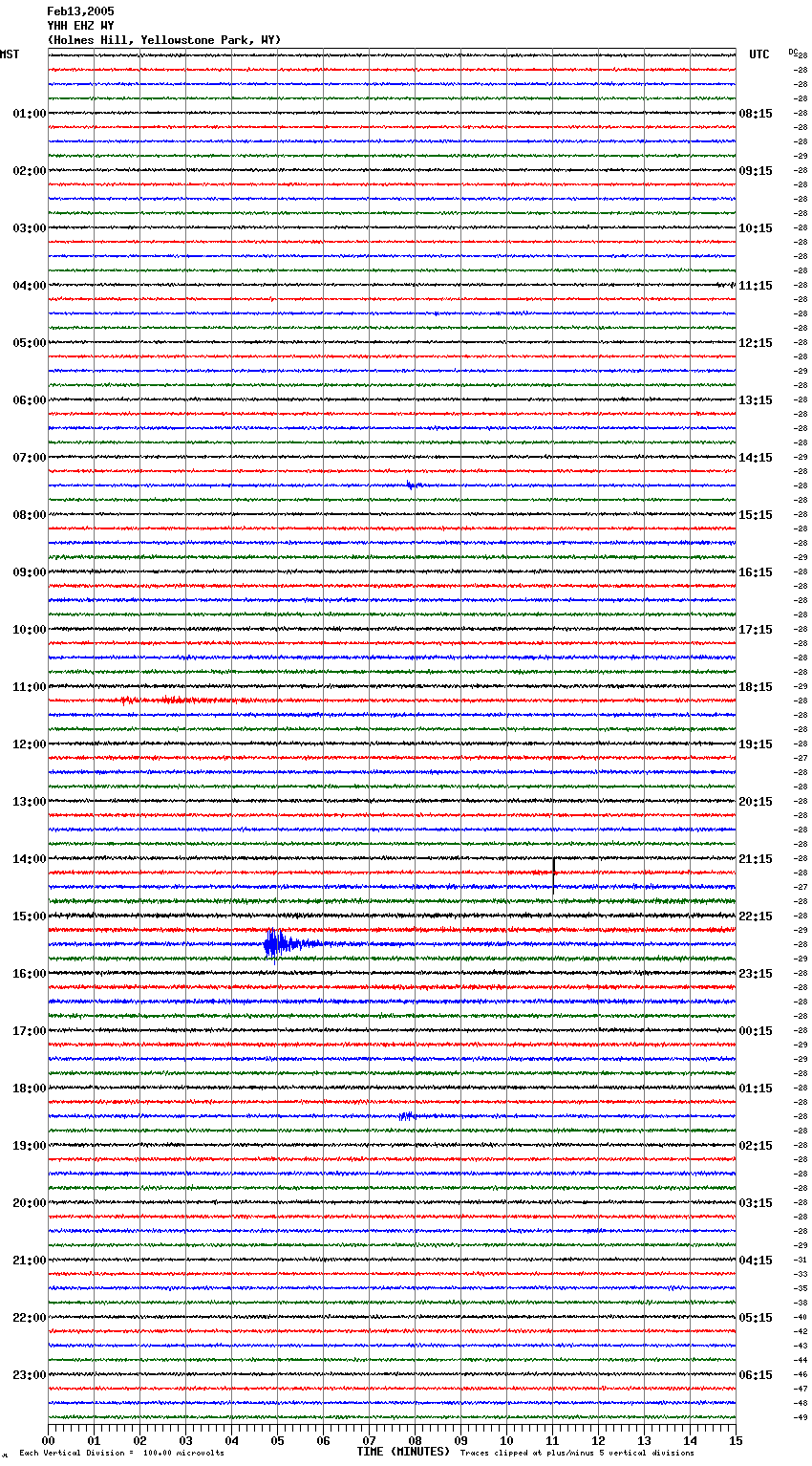Click the -40 DC offset value
Viewport: 812px width, 1466px height.
[801, 1317]
